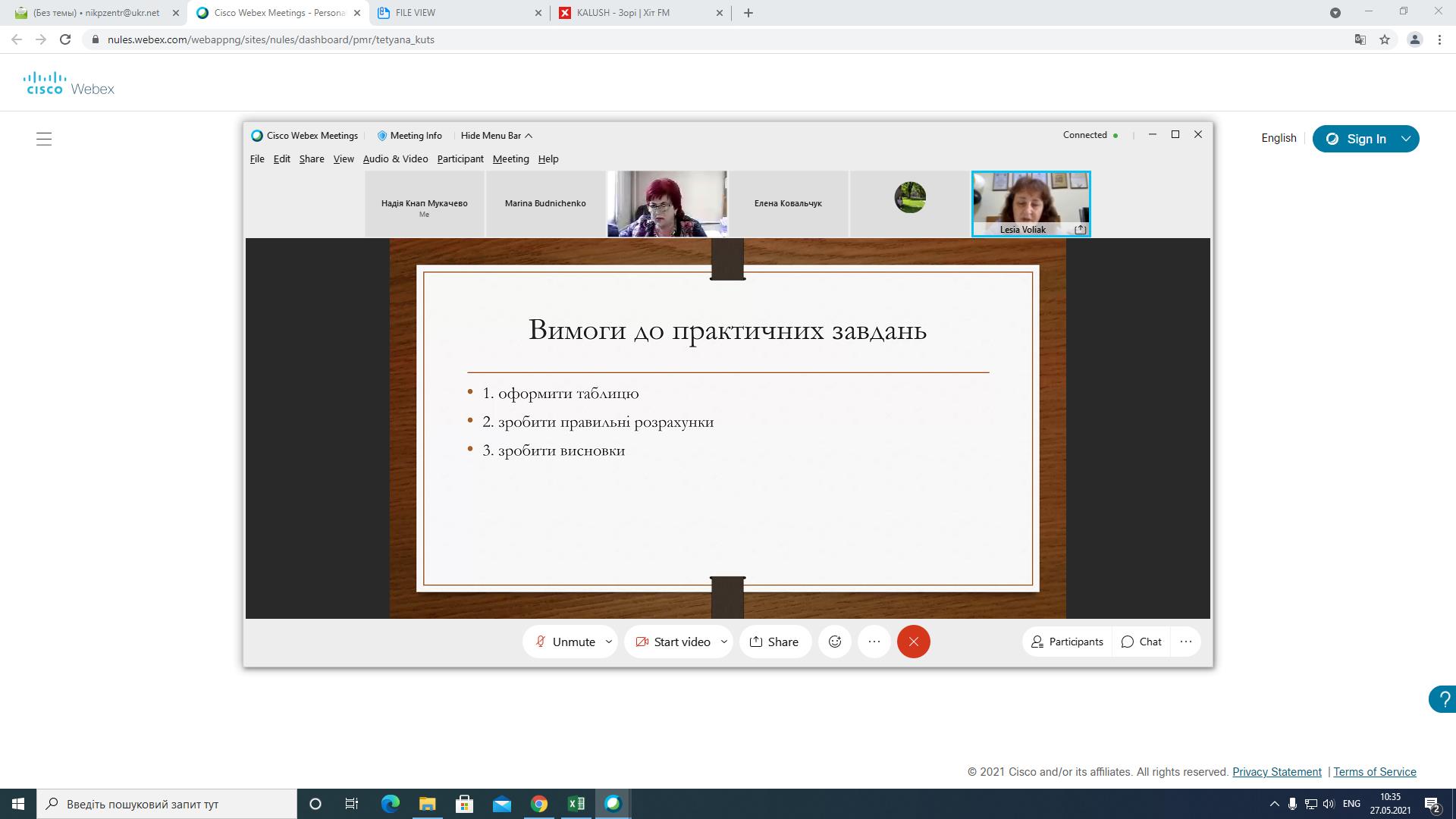Screen dimensions: 1456x819
Task: Open the notification center icon
Action: coord(1432,804)
